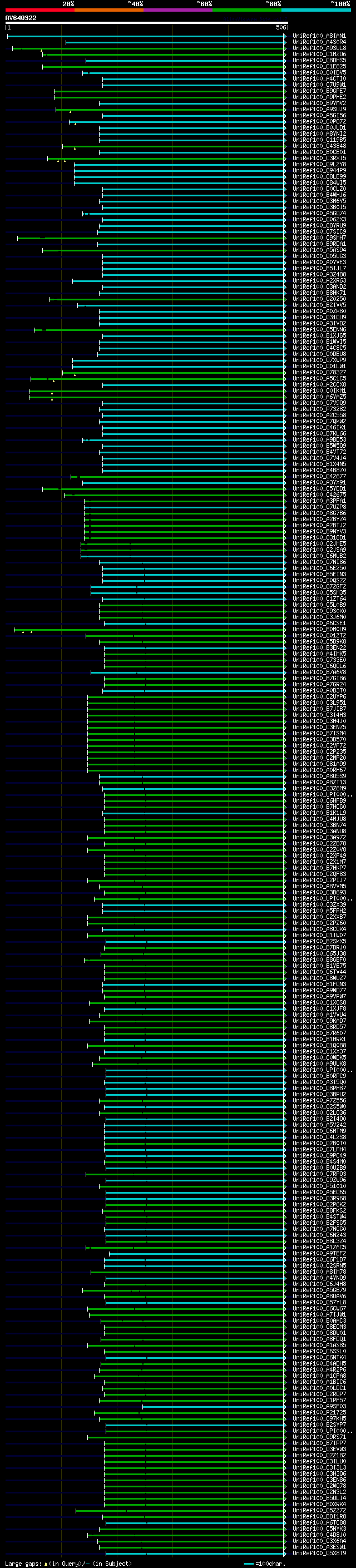
Task: Click label UniRef100_A9SFO3
Action: (319, 1406)
